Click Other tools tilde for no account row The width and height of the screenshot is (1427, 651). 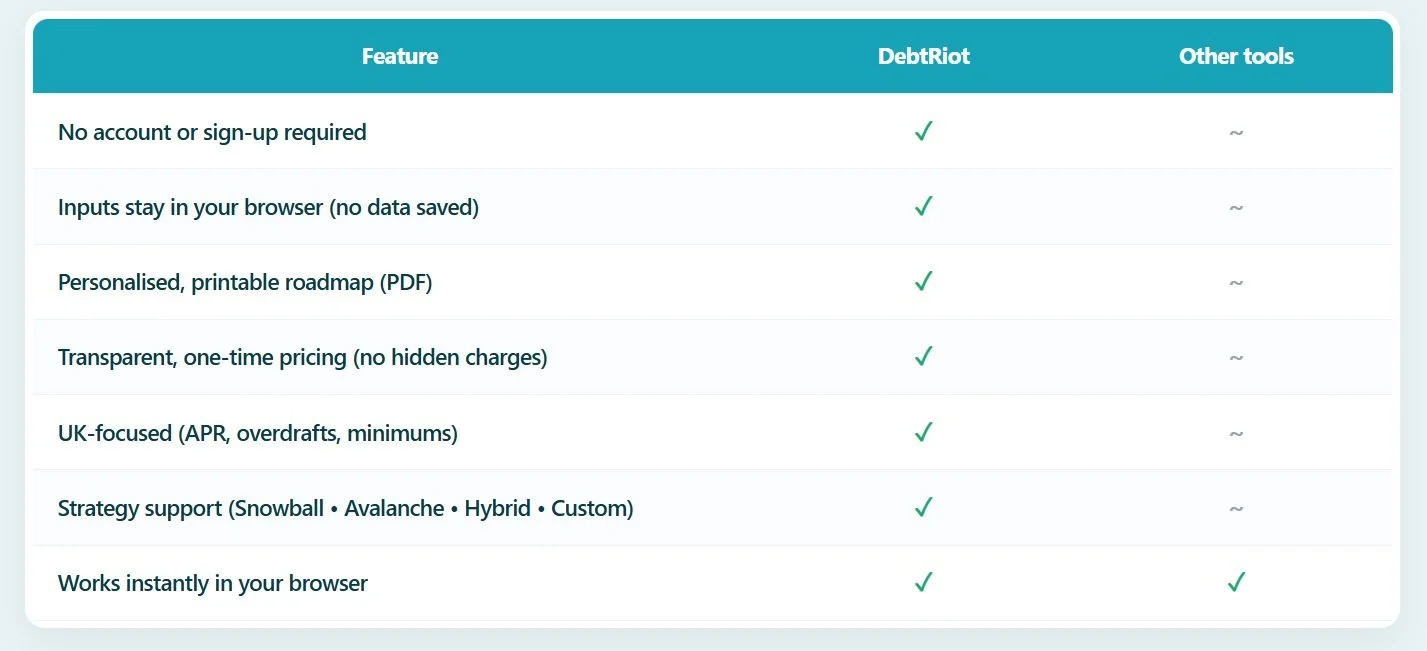1236,132
